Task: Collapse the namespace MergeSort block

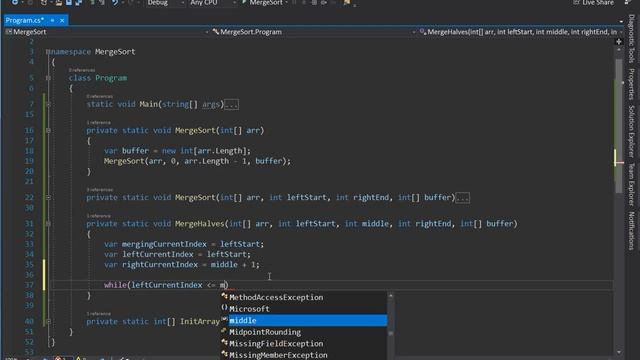Action: point(48,52)
